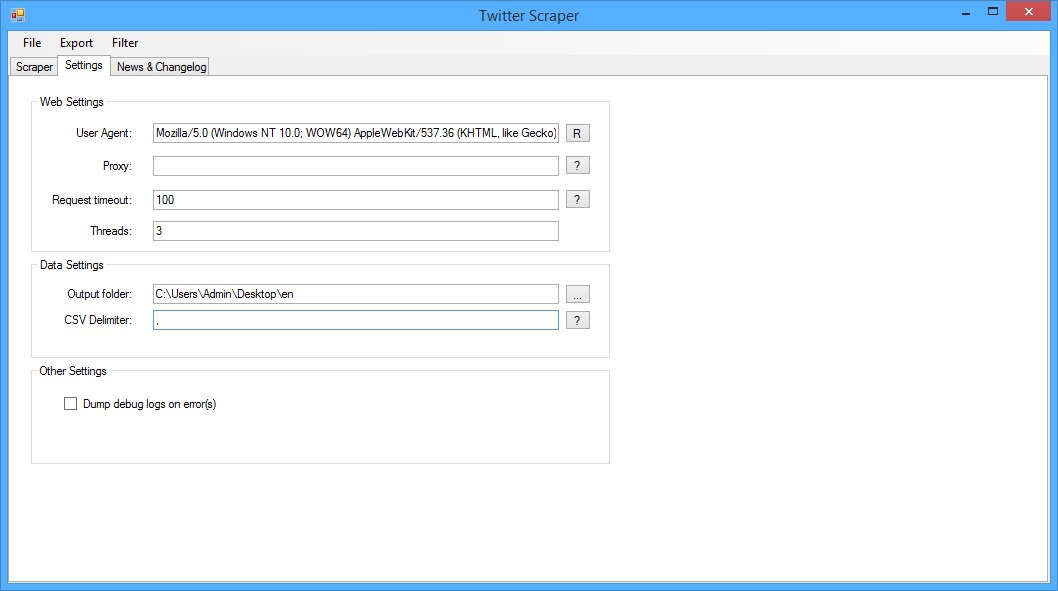Click the Twitter Scraper window title text
The image size is (1058, 591).
click(529, 16)
